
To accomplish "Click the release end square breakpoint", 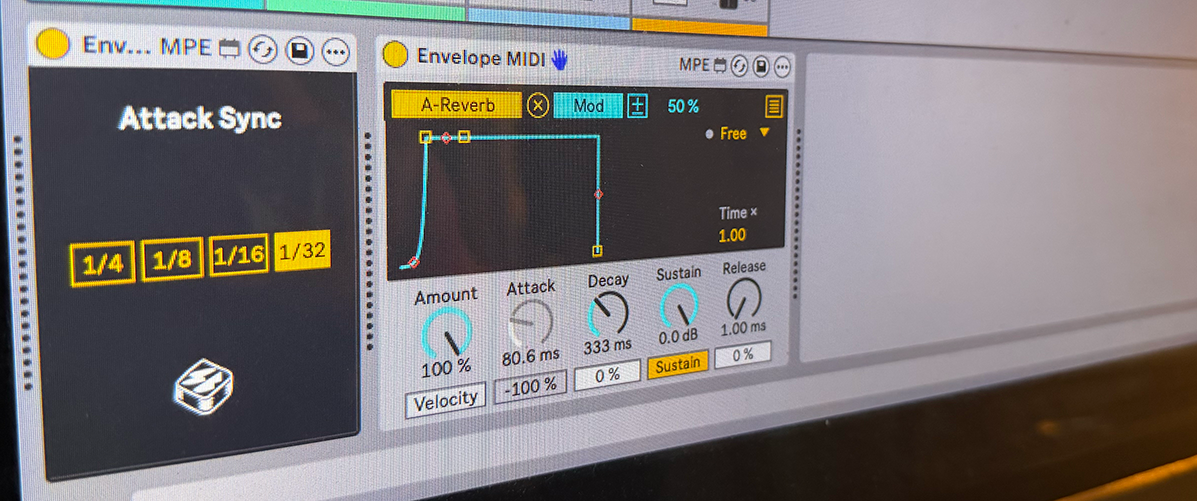I will [597, 250].
